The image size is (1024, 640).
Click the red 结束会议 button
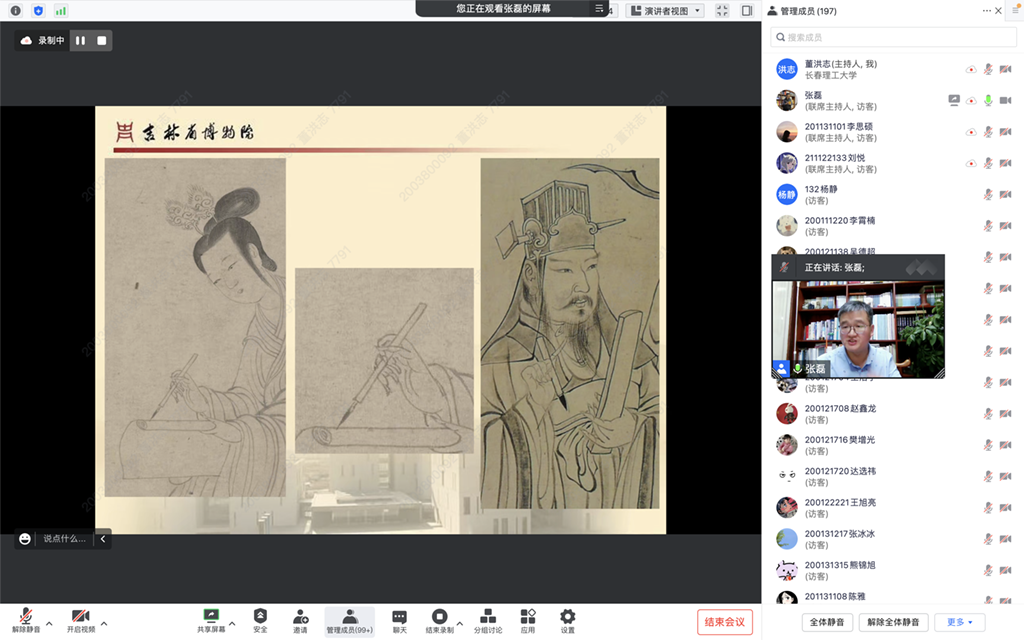(725, 622)
